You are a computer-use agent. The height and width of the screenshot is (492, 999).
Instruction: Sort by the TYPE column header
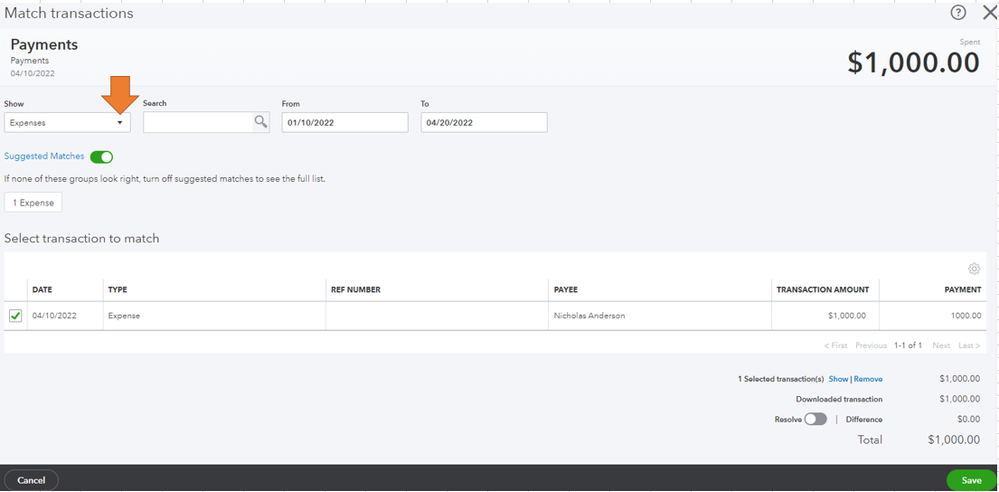tap(118, 289)
